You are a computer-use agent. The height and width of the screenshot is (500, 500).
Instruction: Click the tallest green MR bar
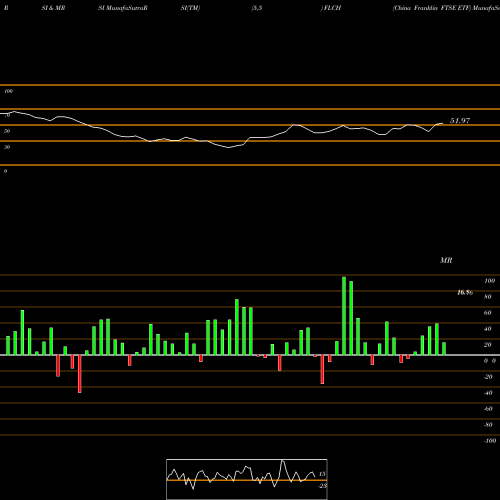344,316
